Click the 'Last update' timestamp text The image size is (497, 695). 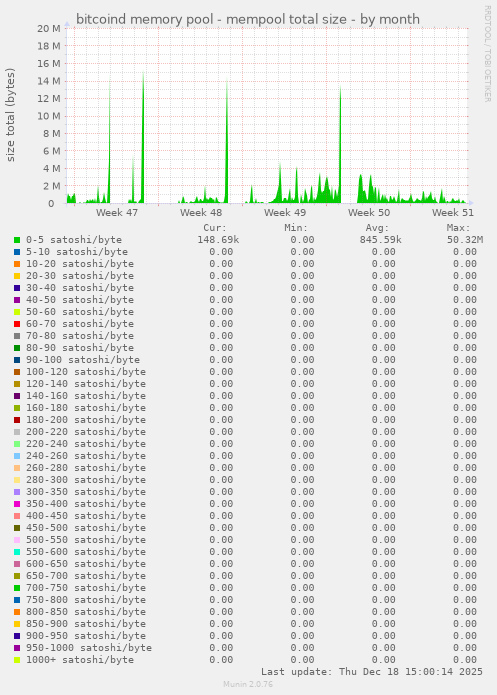click(x=372, y=672)
